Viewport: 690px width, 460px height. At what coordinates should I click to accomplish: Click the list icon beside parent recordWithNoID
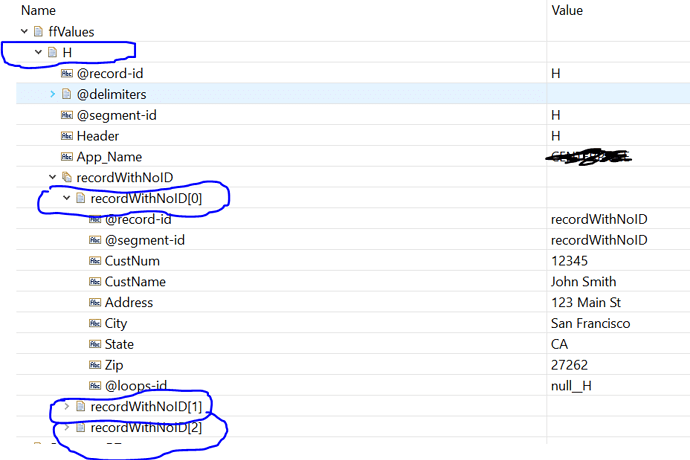(67, 177)
